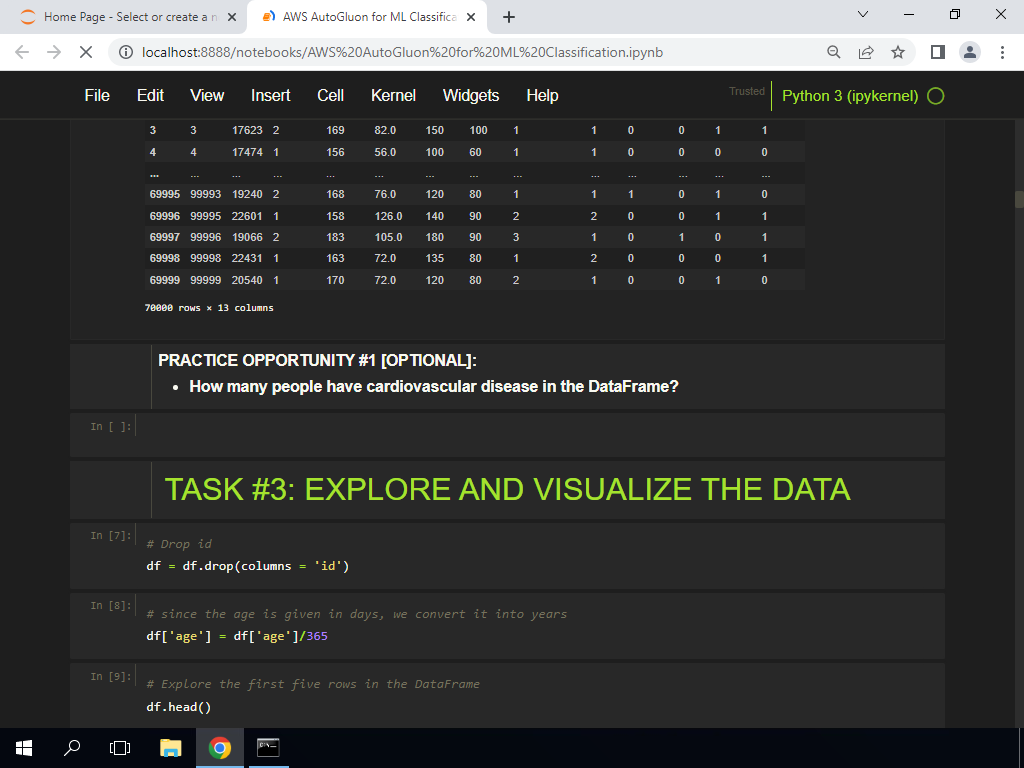Image resolution: width=1024 pixels, height=768 pixels.
Task: Open Chrome three-dot menu
Action: click(1002, 52)
